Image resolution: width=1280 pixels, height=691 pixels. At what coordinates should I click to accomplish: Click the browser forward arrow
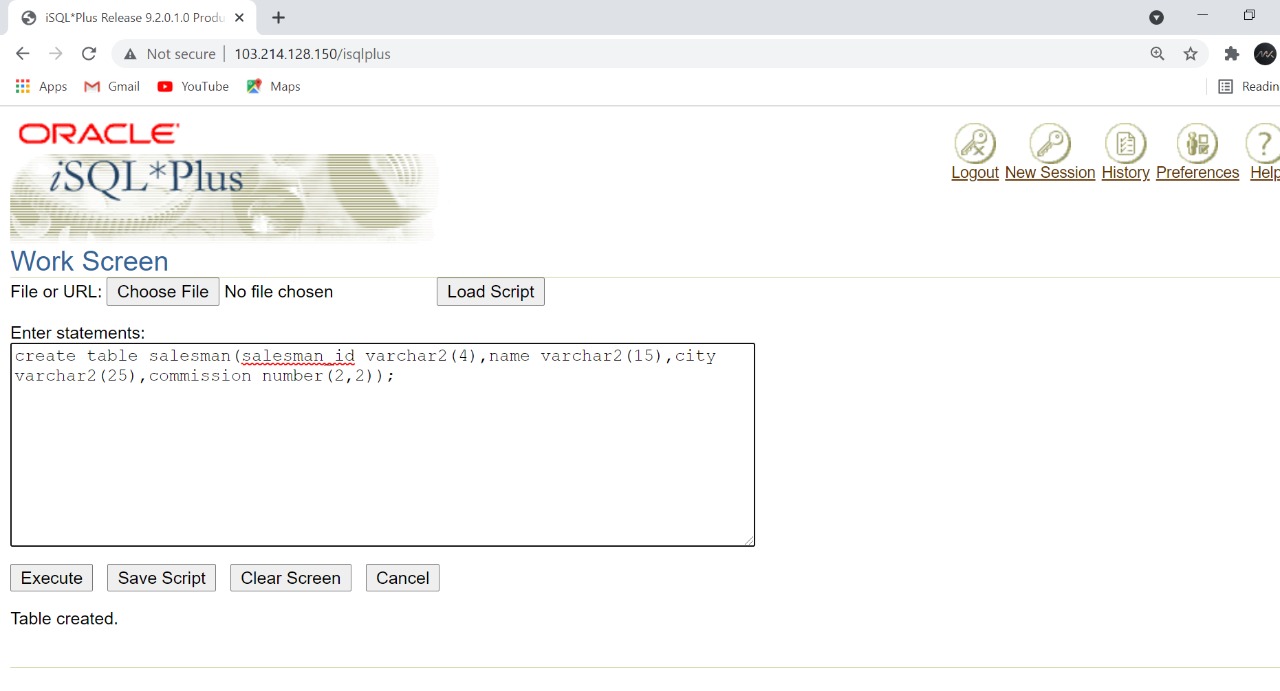56,54
